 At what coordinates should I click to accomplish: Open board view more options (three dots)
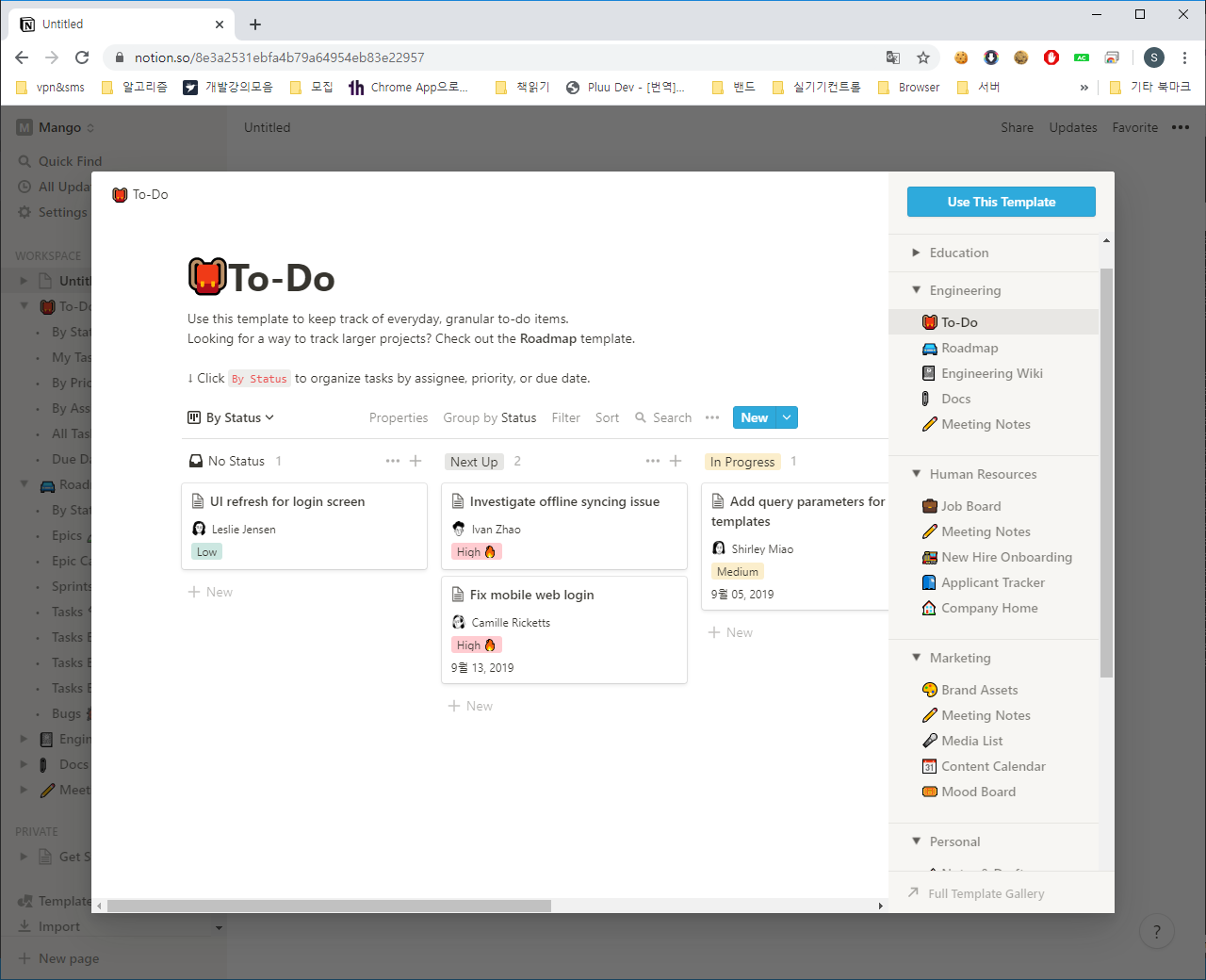[x=712, y=417]
